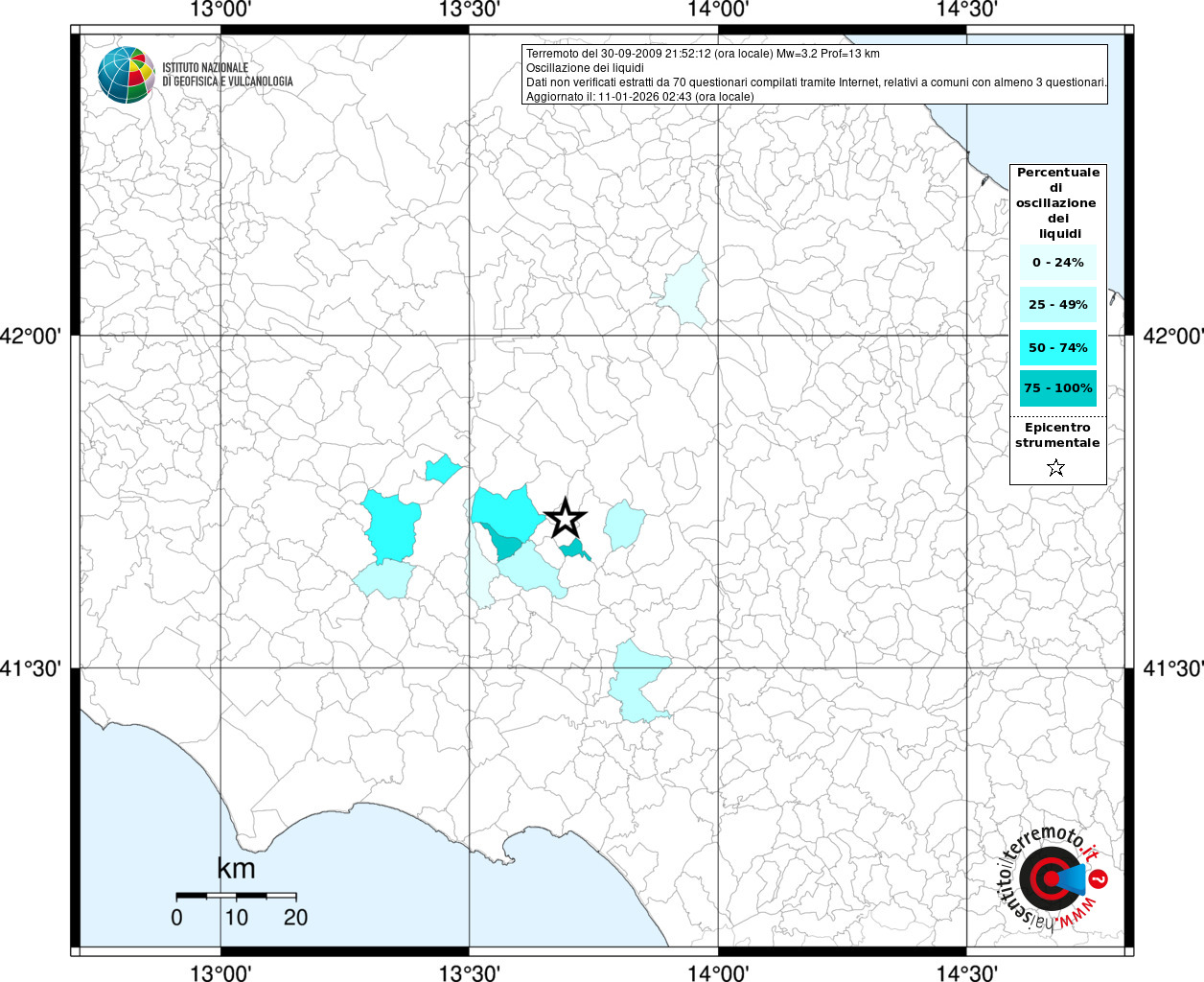1204x982 pixels.
Task: Click the top 14°30' longitude label
Action: tap(967, 10)
